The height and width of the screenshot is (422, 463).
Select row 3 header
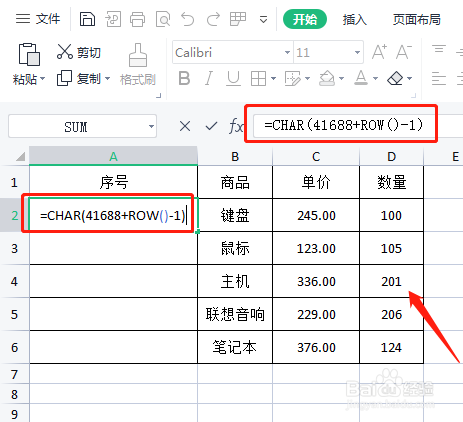(x=14, y=248)
